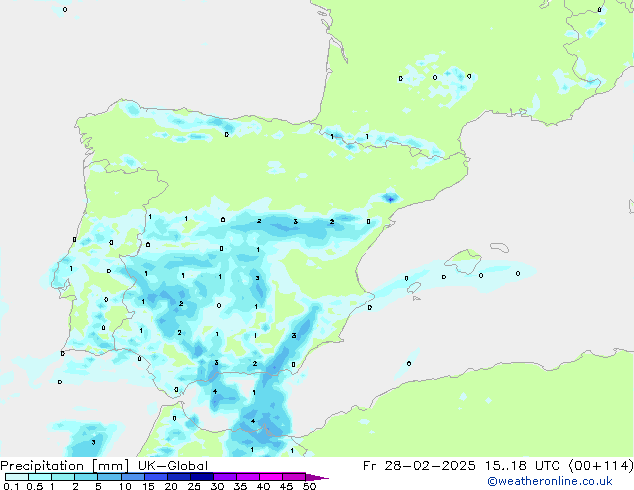Click the 0.1–0.5 mm legend color box
This screenshot has height=490, width=634.
[x=17, y=477]
